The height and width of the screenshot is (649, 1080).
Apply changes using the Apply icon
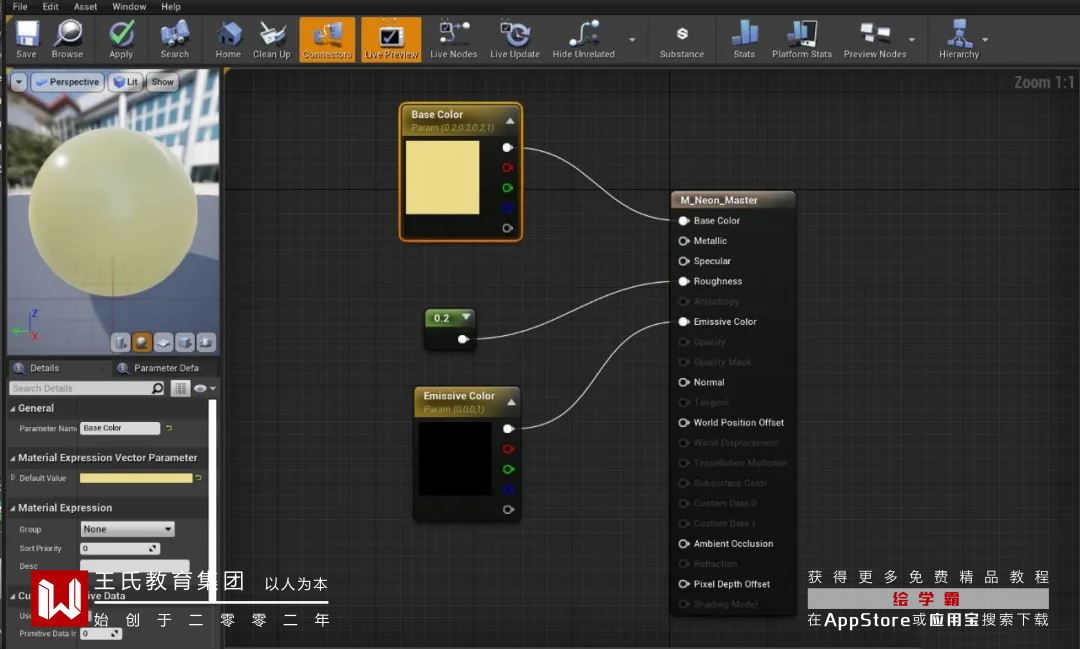121,39
